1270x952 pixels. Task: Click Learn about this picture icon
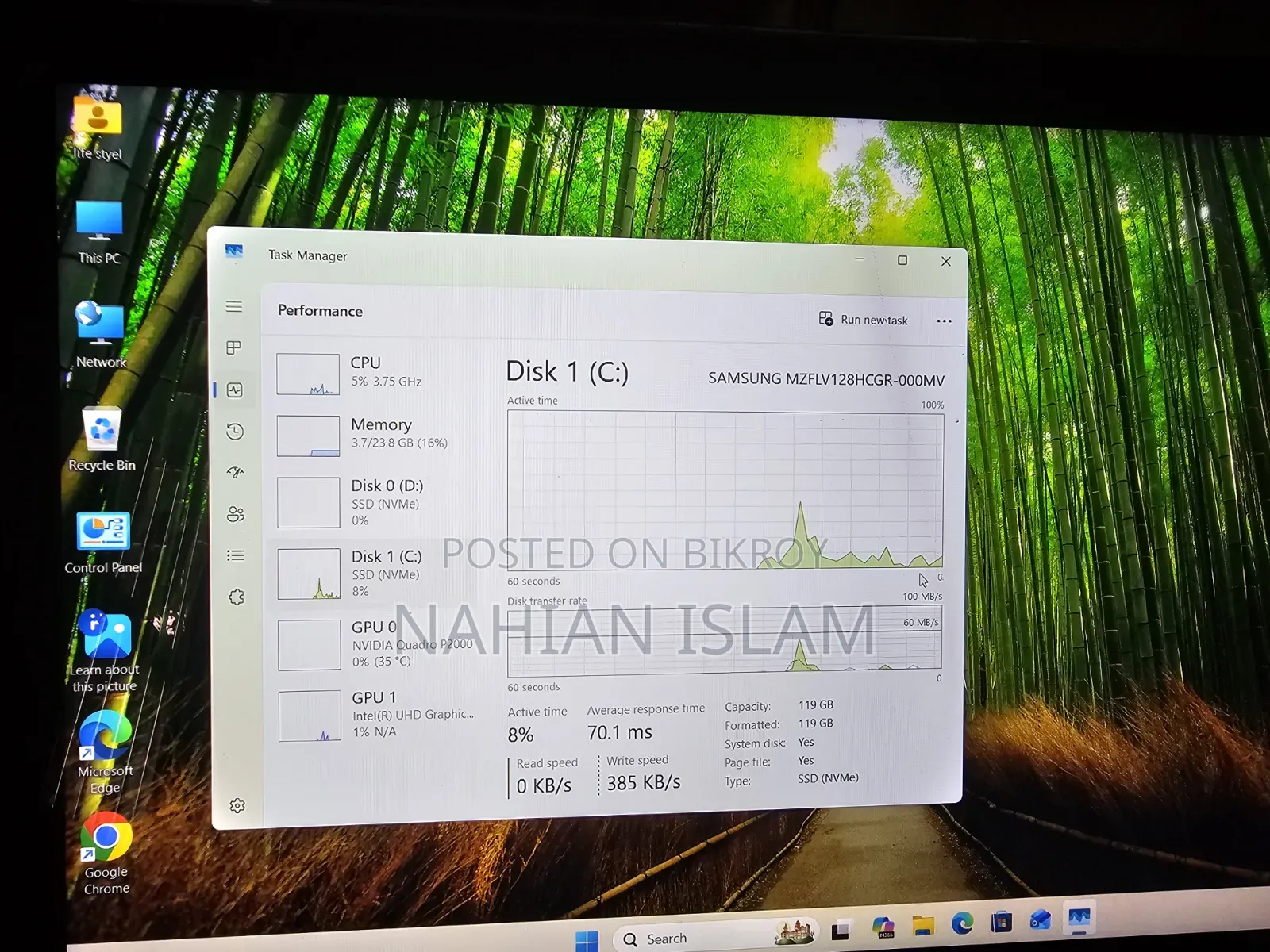click(x=105, y=651)
